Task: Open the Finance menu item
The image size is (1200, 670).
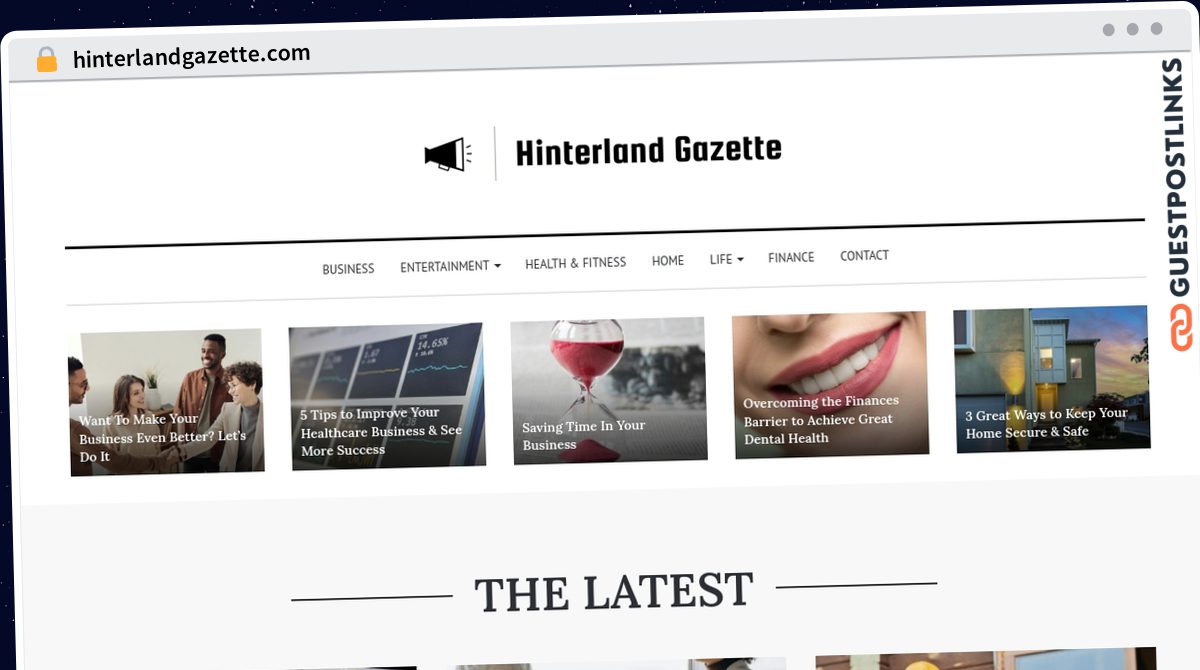Action: point(791,258)
